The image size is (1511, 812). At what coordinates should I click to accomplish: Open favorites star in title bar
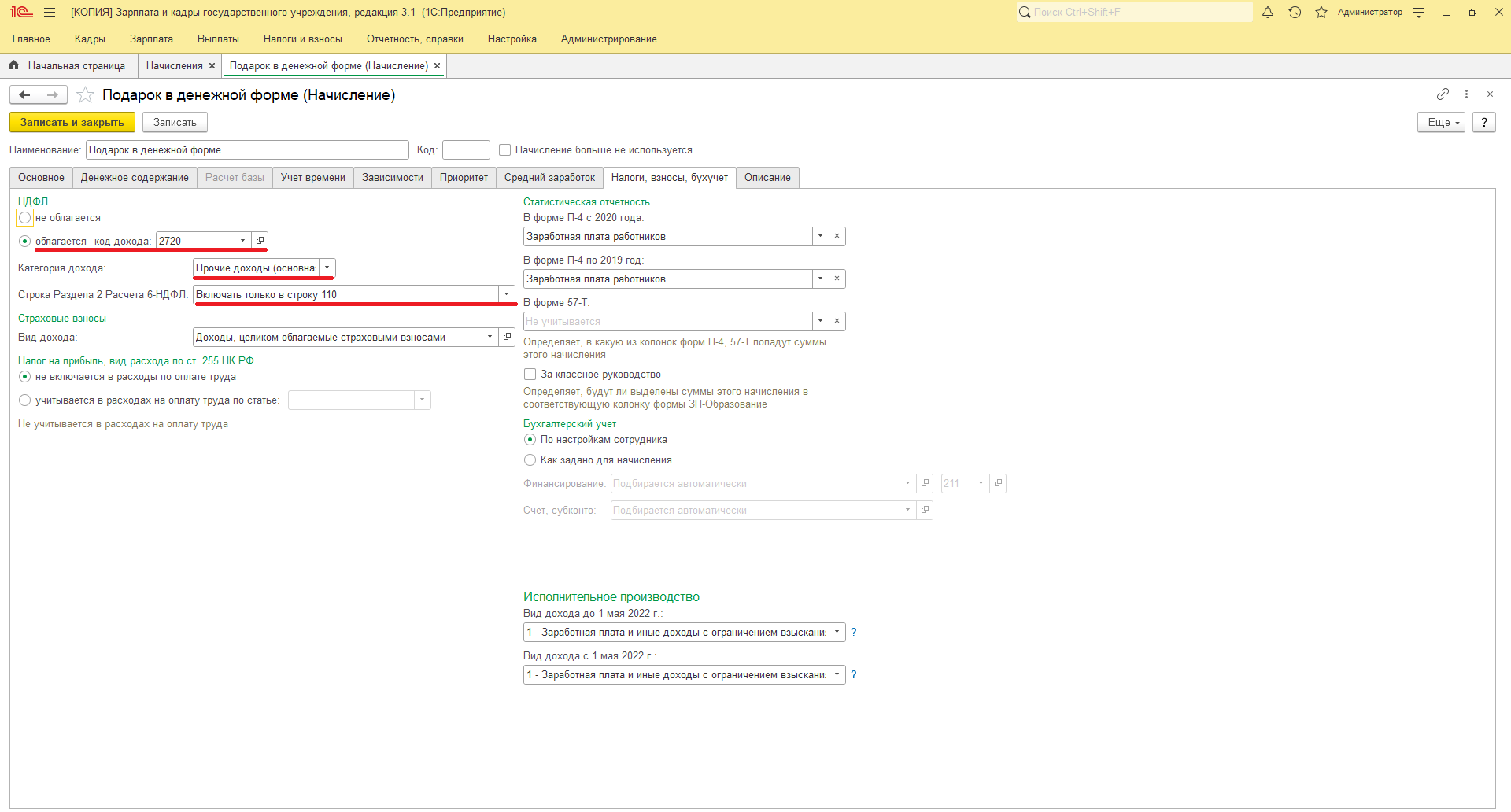(1321, 13)
